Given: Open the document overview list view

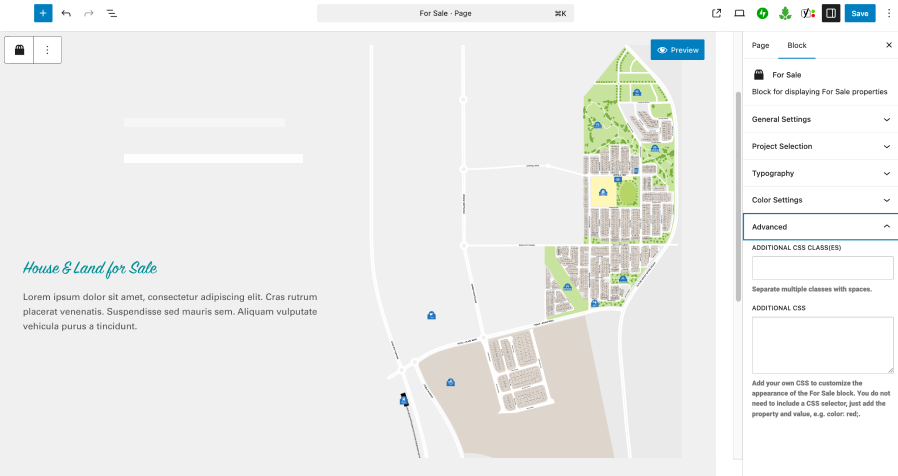Looking at the screenshot, I should pyautogui.click(x=112, y=13).
